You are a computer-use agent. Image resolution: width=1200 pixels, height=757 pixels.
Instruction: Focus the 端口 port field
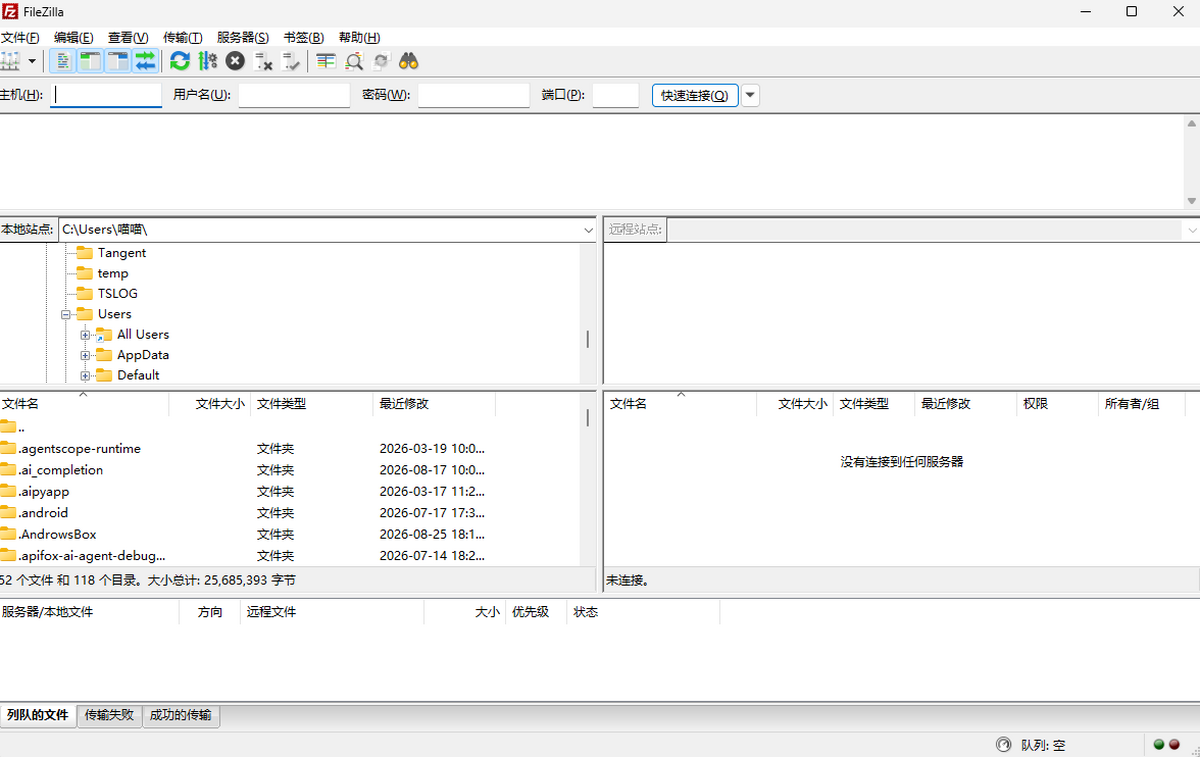[x=615, y=95]
